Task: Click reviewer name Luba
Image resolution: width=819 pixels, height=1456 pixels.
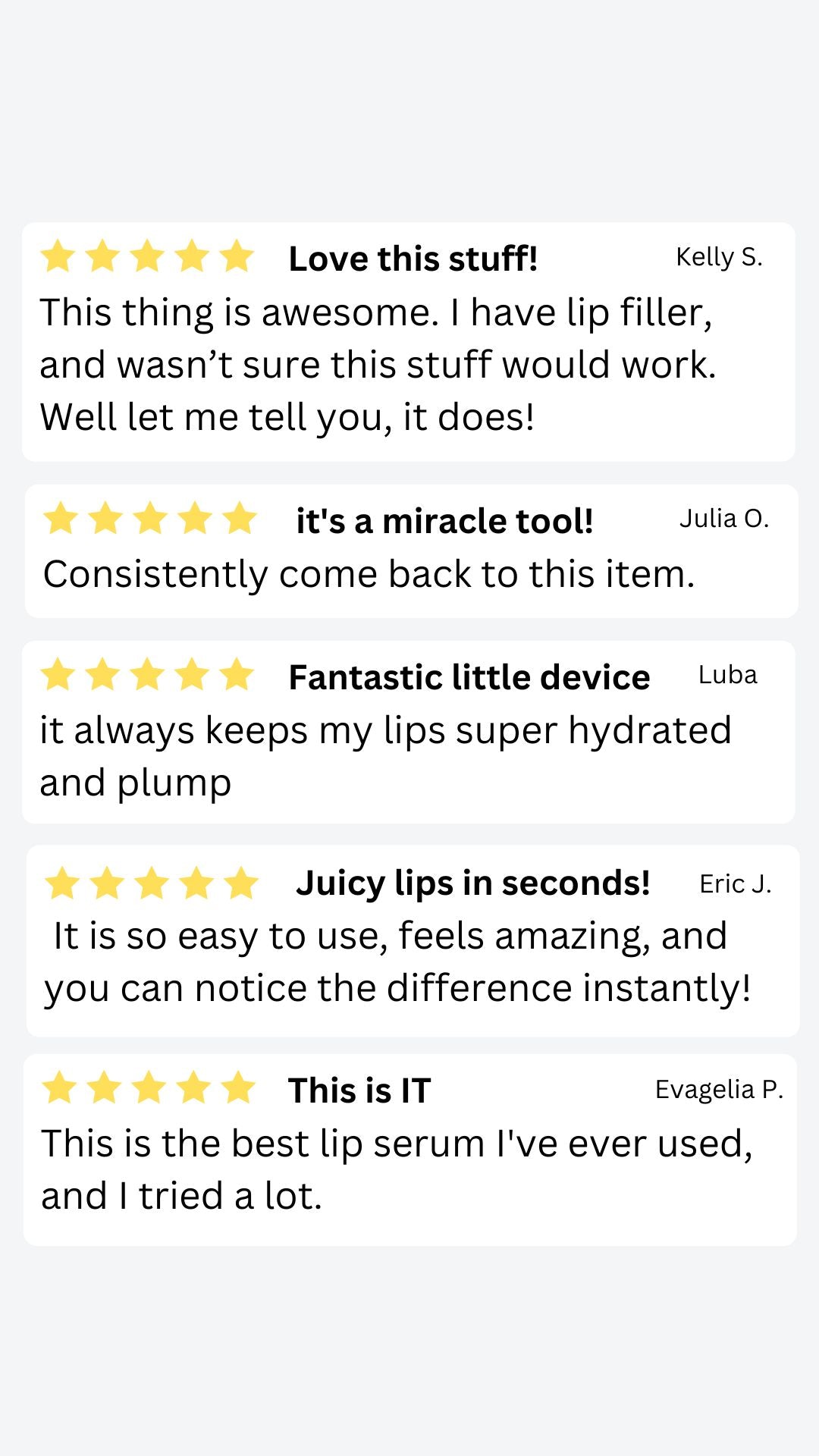Action: pyautogui.click(x=727, y=675)
